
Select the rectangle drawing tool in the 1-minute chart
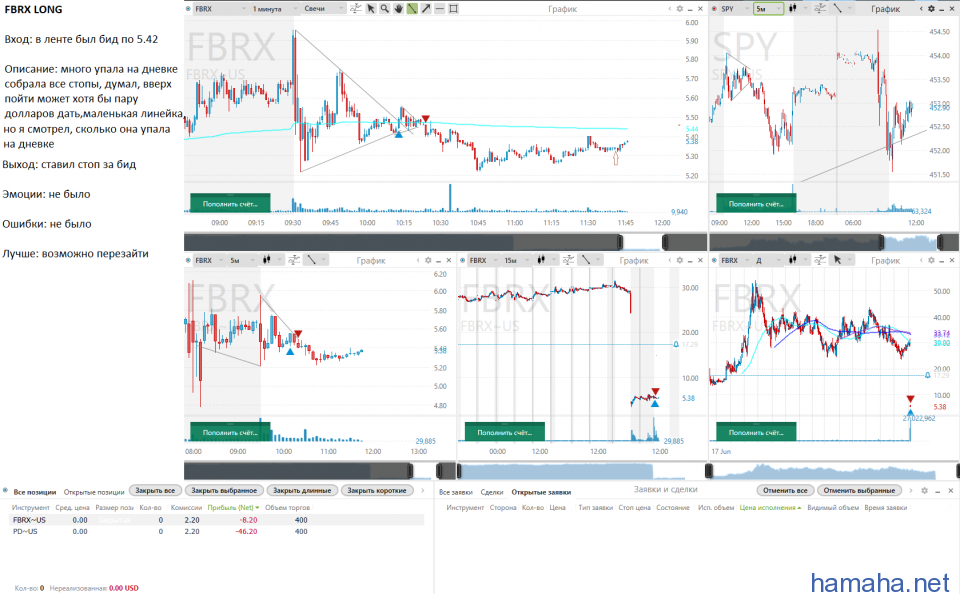pos(453,9)
